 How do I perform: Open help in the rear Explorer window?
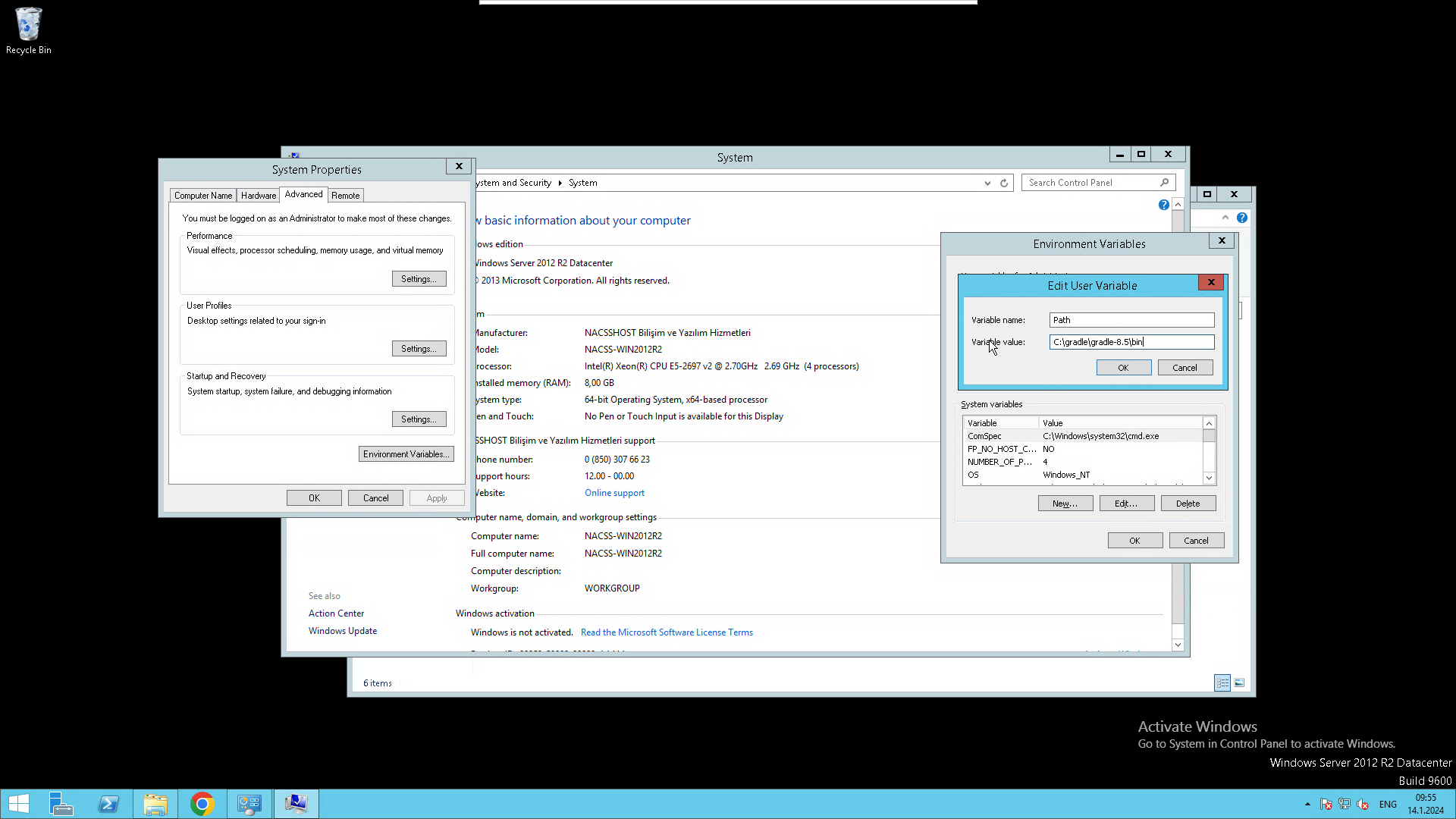pos(1242,218)
